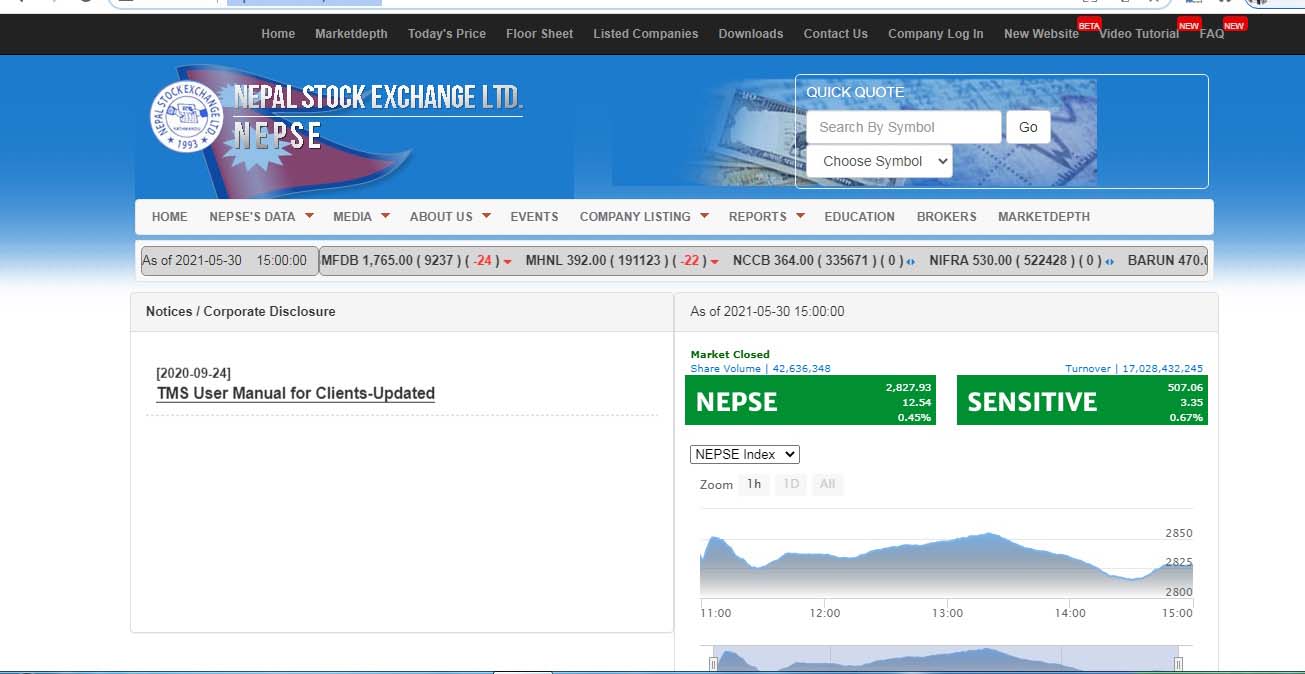Viewport: 1305px width, 674px height.
Task: Click the blue arrows icon after NIFRA ticker
Action: [x=1110, y=262]
